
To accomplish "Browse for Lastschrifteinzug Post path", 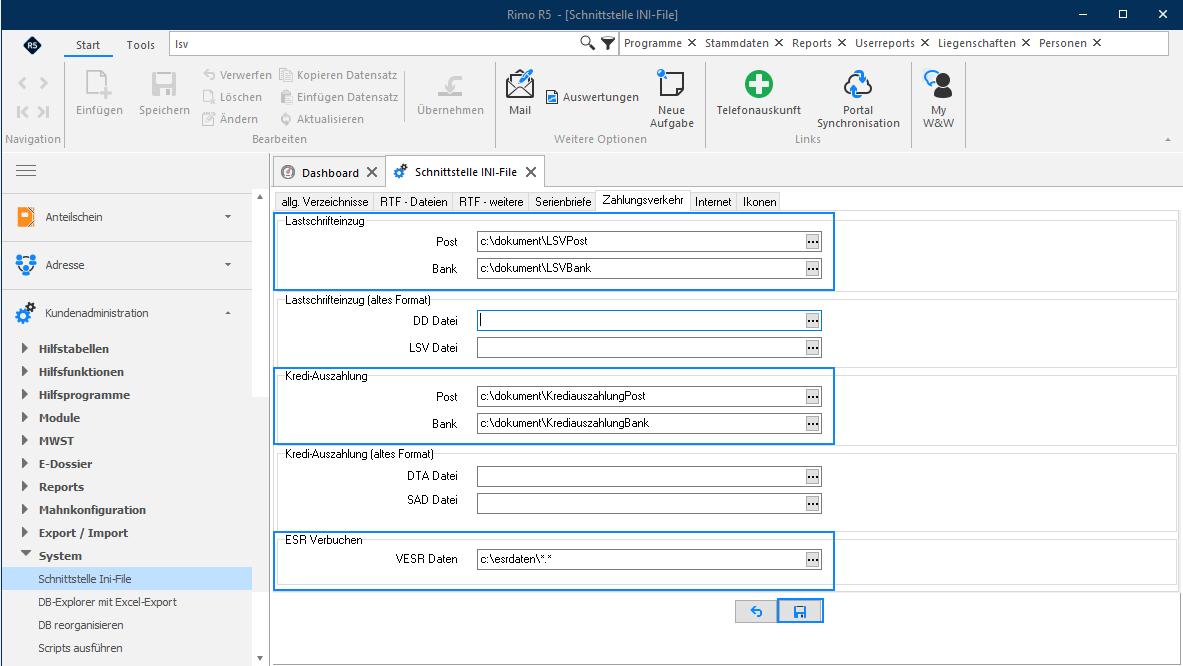I will point(813,241).
